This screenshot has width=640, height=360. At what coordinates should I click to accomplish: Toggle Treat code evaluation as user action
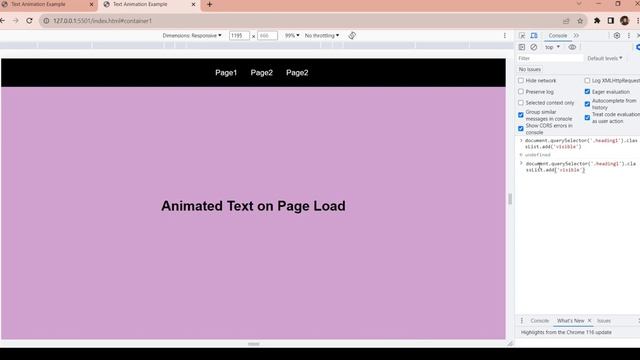587,118
